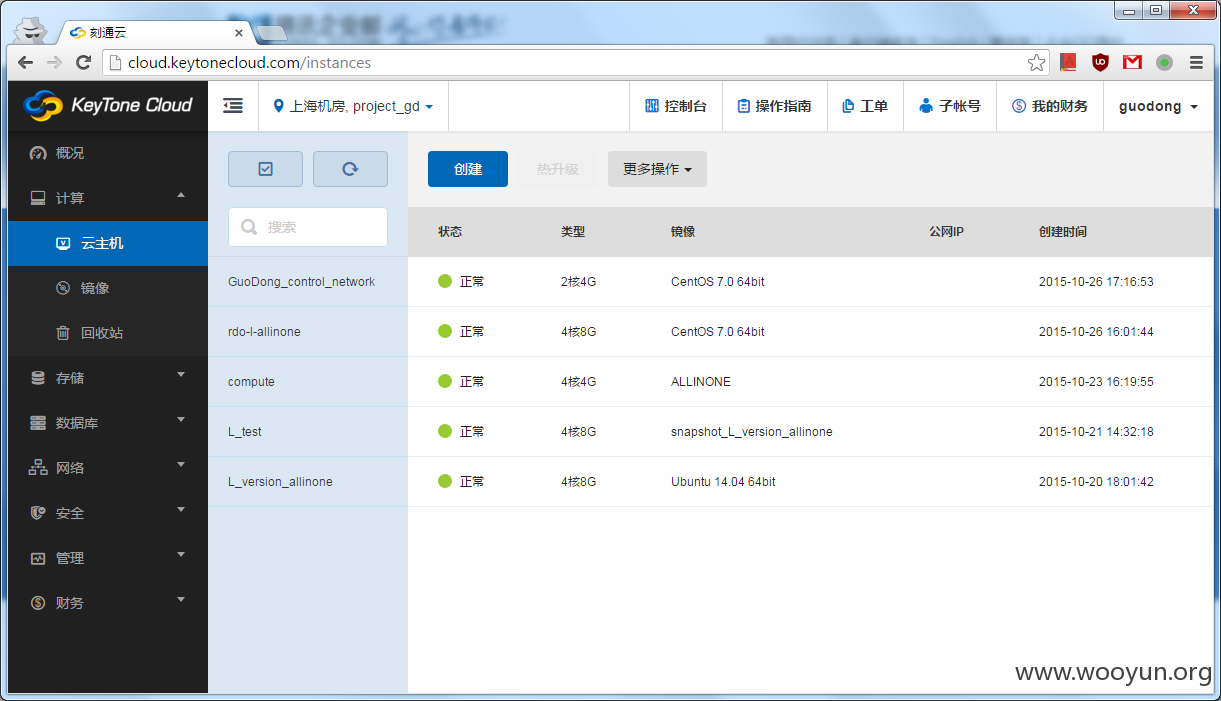Click the 状态 column header
1221x701 pixels.
(450, 231)
